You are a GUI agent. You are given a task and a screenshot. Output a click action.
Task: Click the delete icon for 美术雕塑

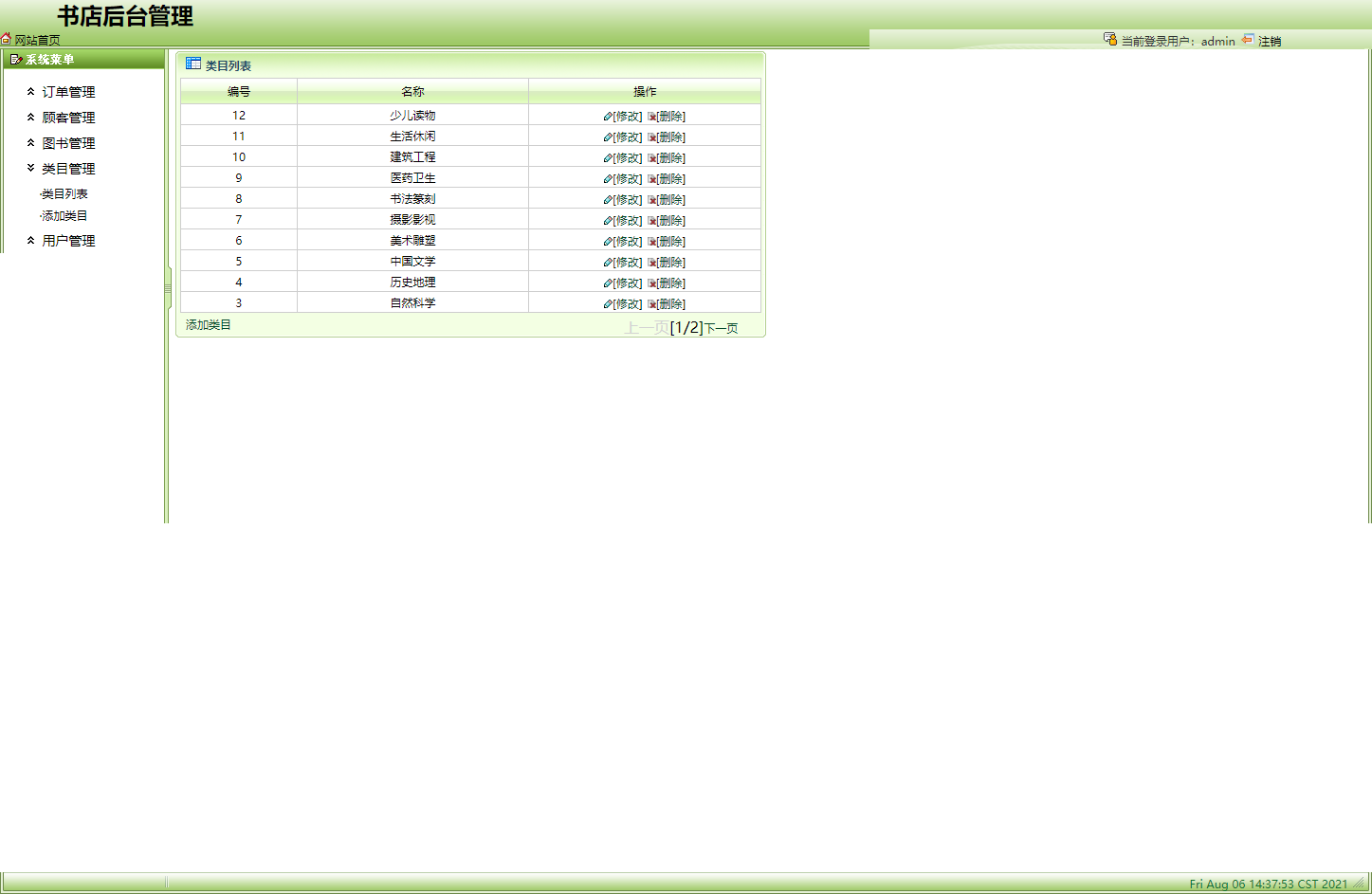point(652,242)
